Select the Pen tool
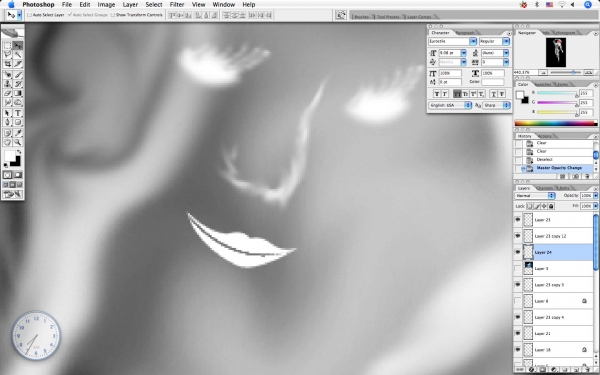Screen dimensions: 600x375 7,122
